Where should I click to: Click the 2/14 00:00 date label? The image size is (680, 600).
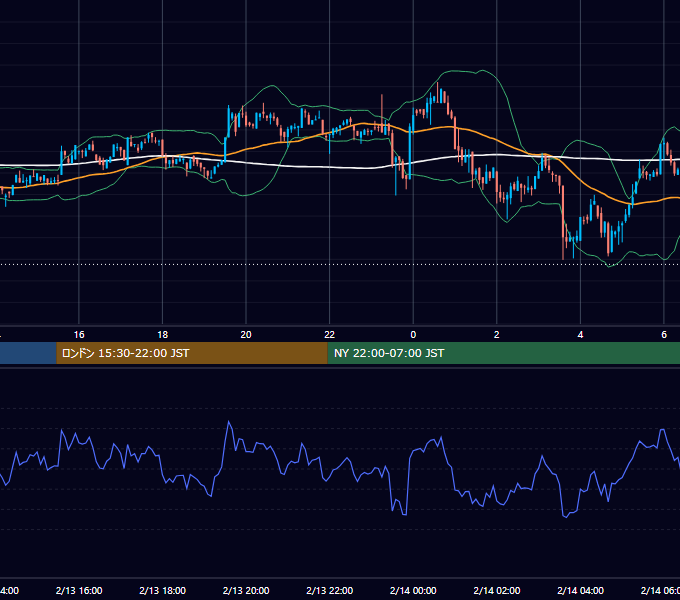413,591
